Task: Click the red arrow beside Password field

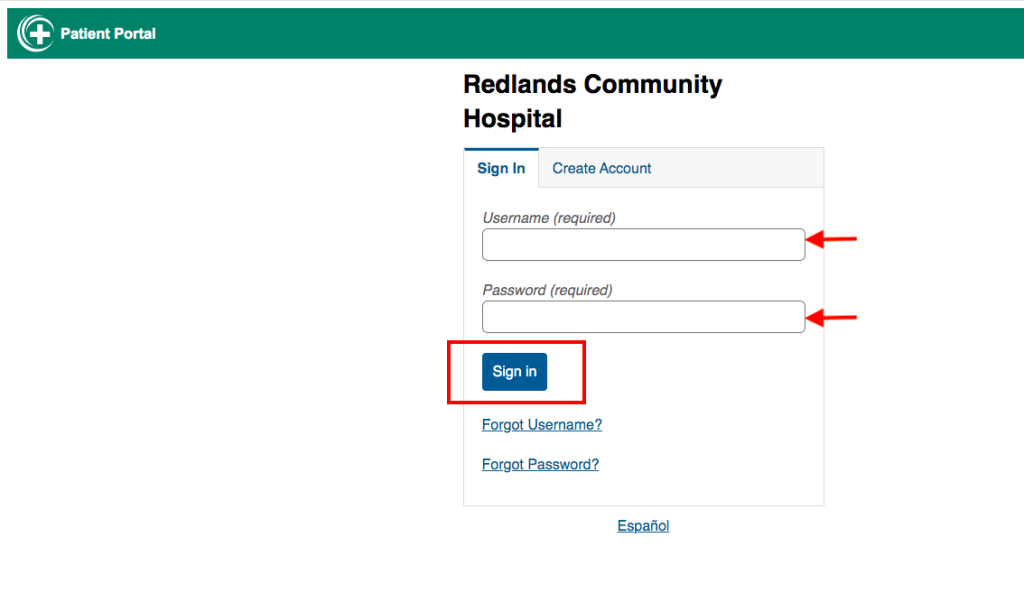Action: pyautogui.click(x=831, y=318)
